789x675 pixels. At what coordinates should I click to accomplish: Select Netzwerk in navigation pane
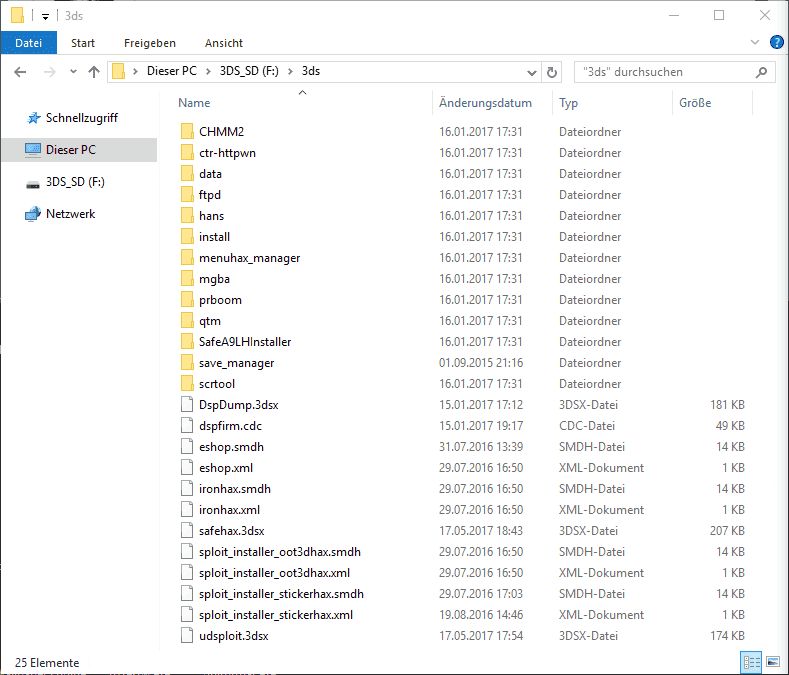[70, 214]
